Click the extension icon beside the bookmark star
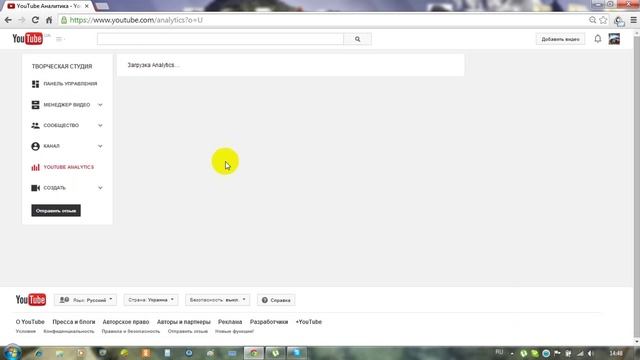This screenshot has width=640, height=360. click(619, 20)
